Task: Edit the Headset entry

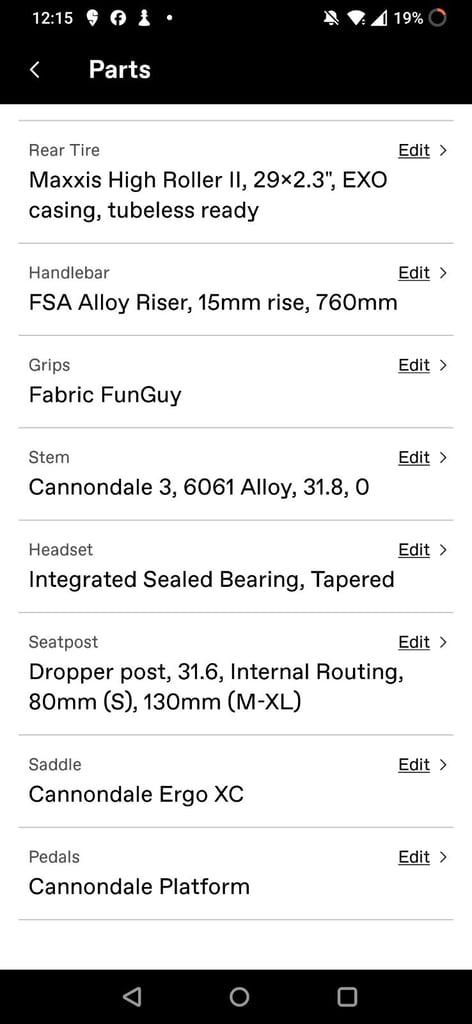Action: click(x=414, y=550)
